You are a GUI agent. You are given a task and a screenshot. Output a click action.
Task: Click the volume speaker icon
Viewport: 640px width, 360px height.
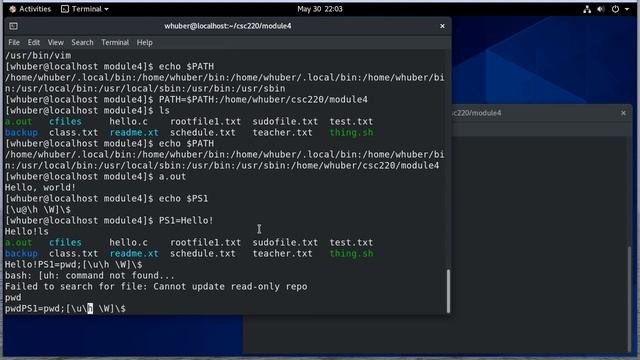tap(601, 9)
